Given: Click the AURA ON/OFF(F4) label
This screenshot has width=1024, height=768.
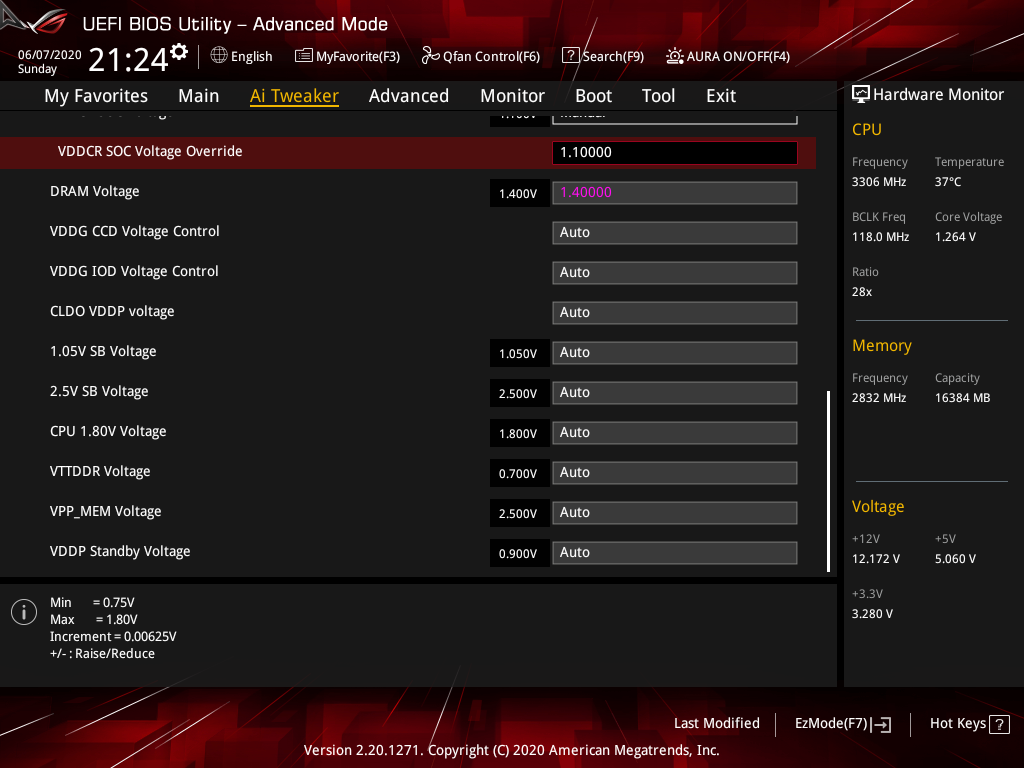Looking at the screenshot, I should pyautogui.click(x=738, y=57).
